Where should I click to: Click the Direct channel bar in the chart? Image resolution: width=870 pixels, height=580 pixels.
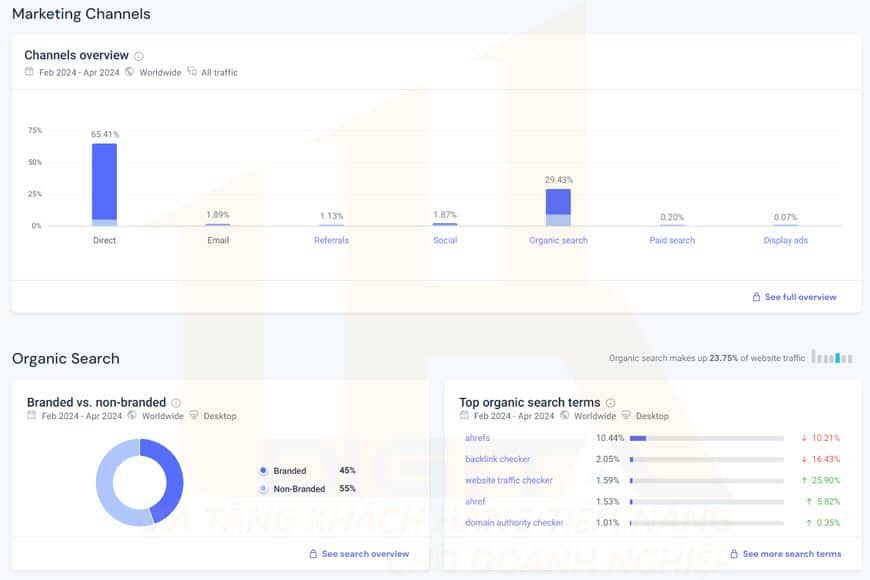[104, 185]
